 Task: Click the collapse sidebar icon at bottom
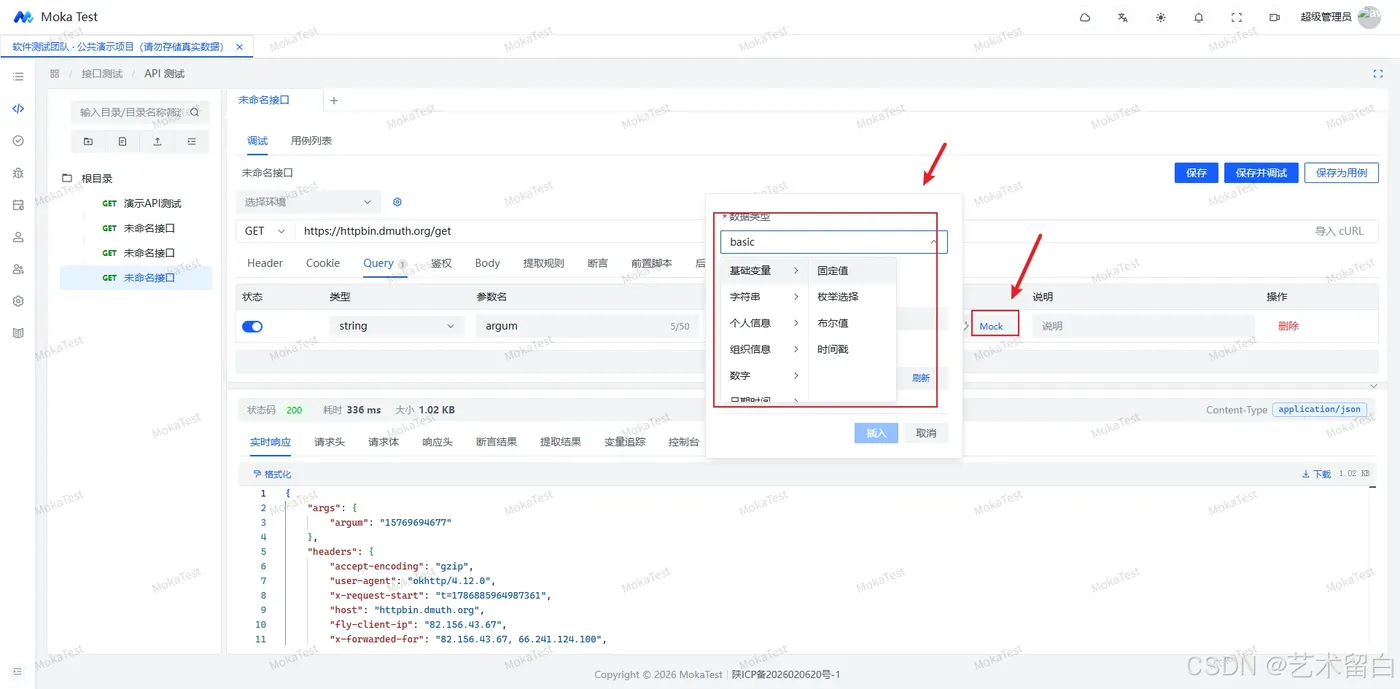click(18, 671)
